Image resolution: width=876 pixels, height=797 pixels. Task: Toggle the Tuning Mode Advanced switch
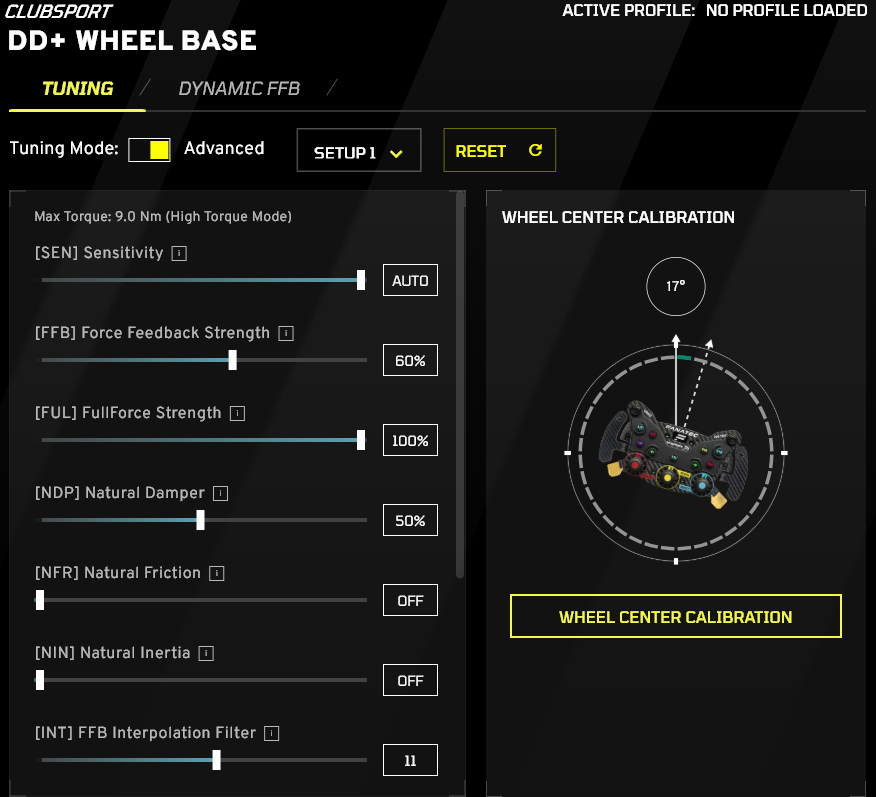pyautogui.click(x=149, y=150)
